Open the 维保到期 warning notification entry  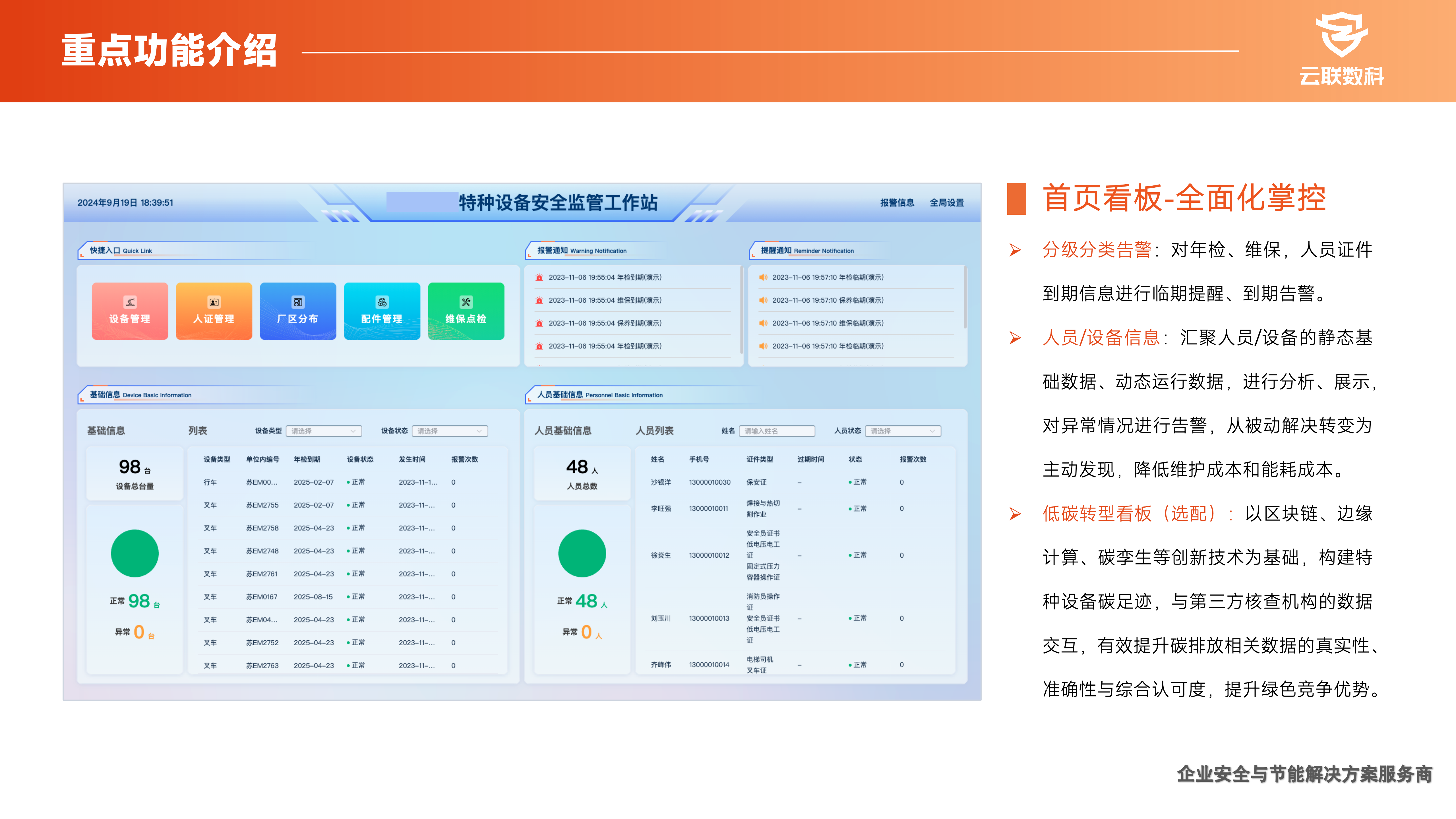pos(605,300)
